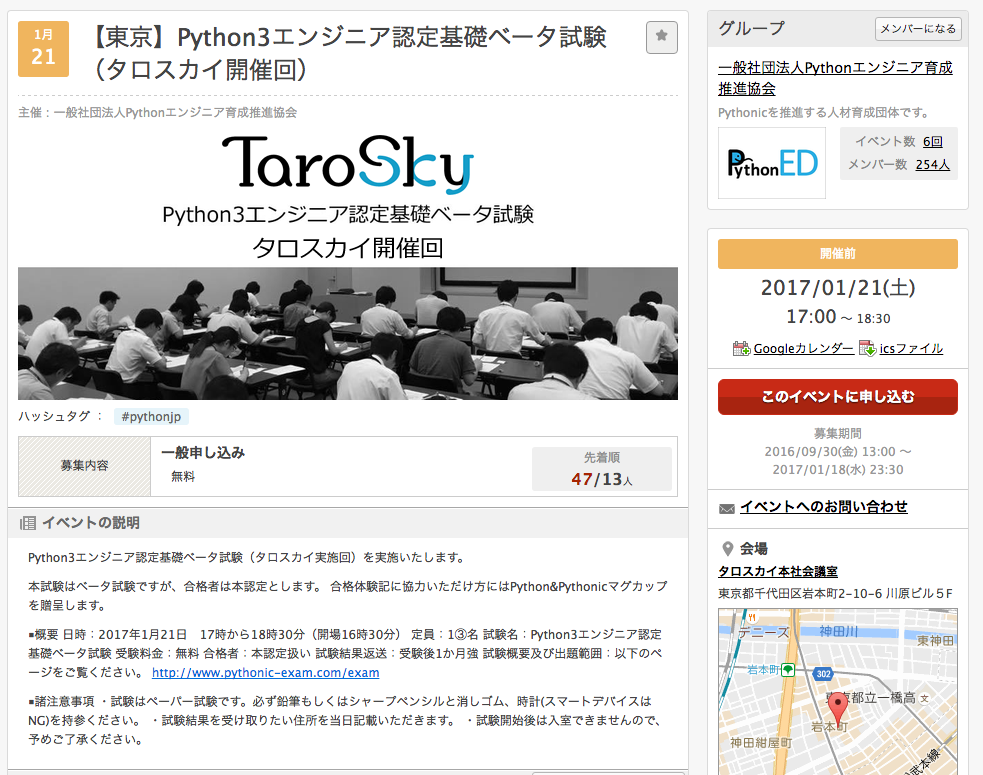The height and width of the screenshot is (775, 983).
Task: Click the 無料 price text
Action: (x=183, y=477)
